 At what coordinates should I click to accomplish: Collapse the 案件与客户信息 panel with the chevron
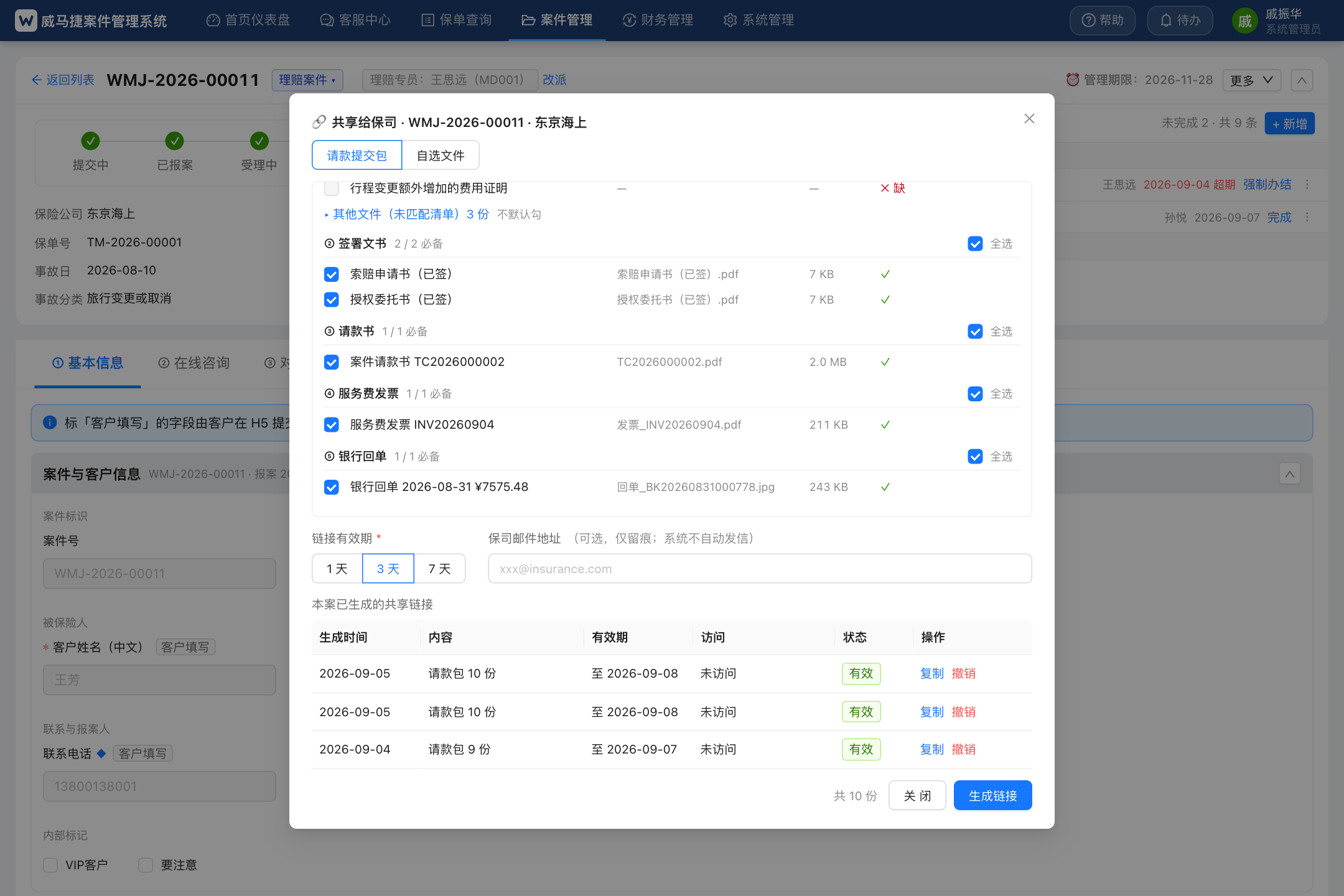1290,474
